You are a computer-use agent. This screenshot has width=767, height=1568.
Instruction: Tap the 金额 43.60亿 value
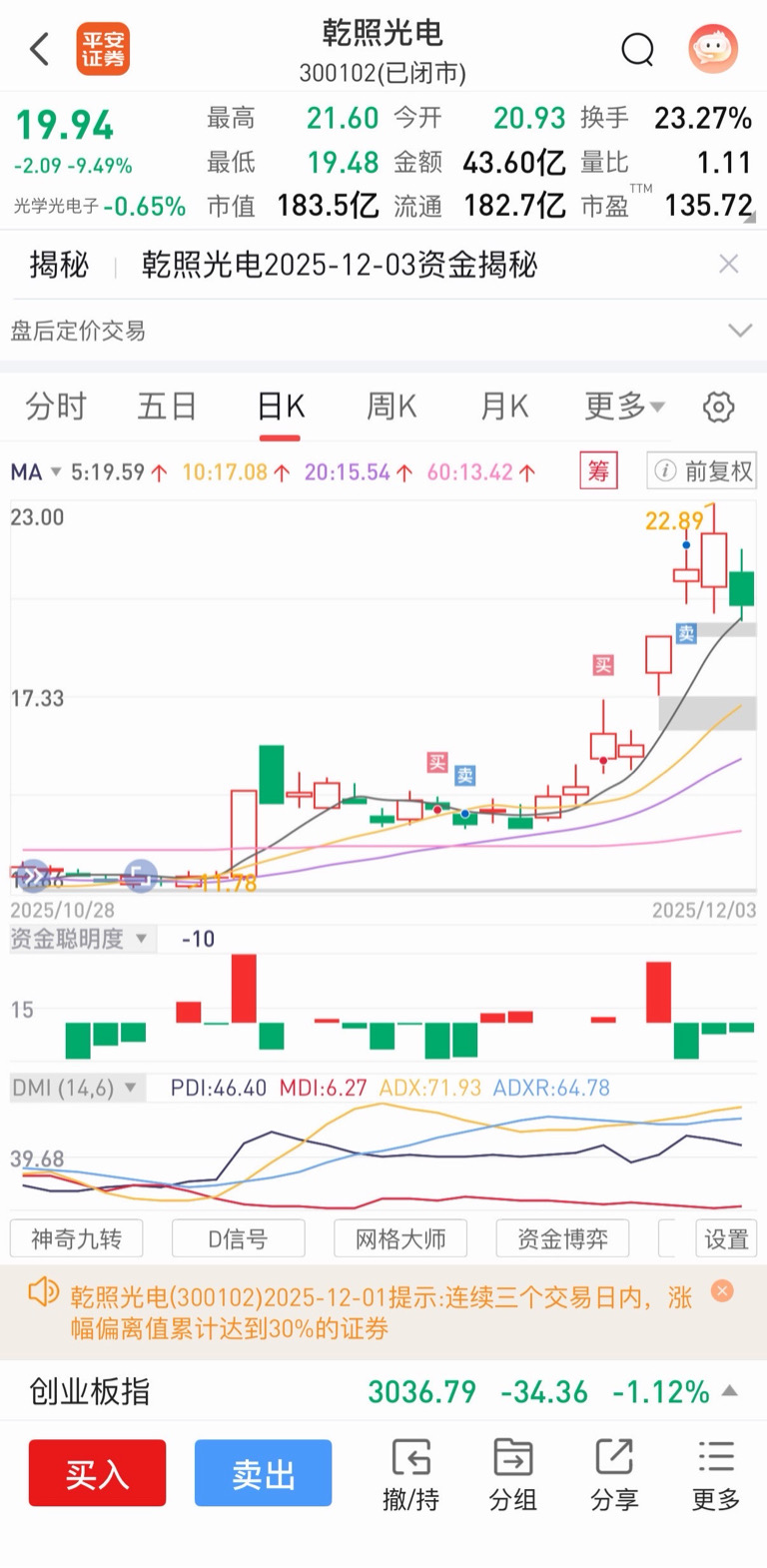pos(514,162)
